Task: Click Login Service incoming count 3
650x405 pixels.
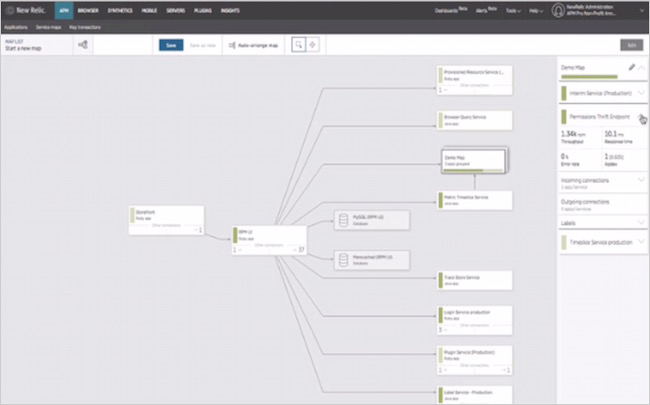Action: [x=442, y=330]
